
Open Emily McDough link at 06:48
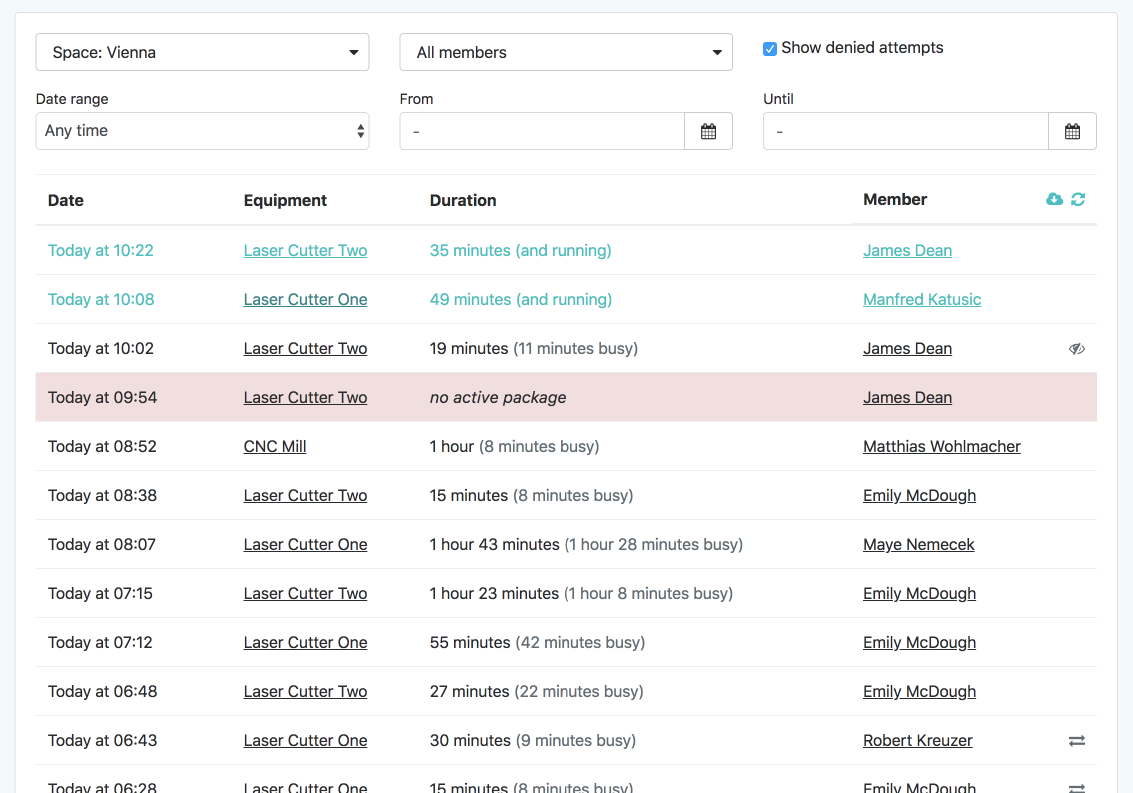pos(919,692)
